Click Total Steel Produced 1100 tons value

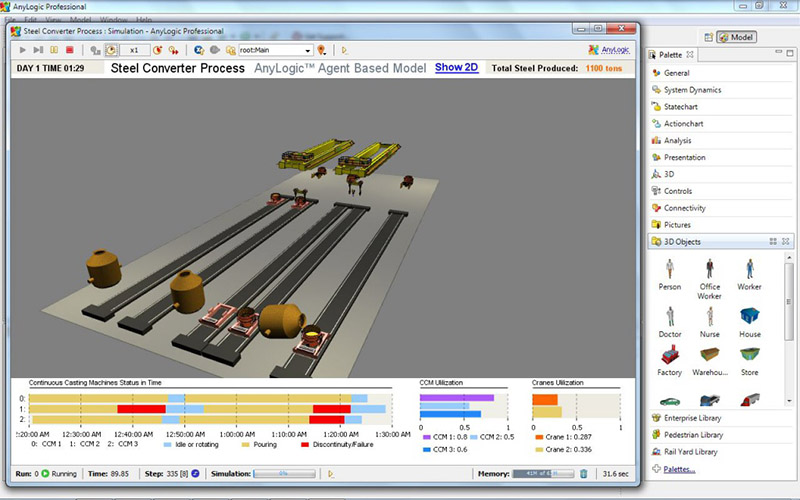coord(604,68)
